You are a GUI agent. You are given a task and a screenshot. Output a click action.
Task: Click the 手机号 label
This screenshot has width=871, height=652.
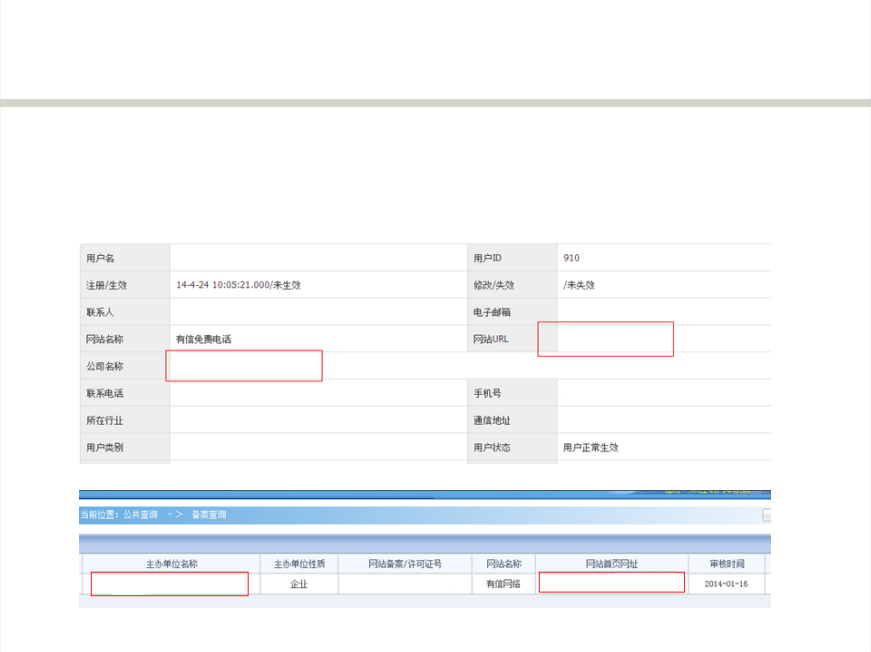487,394
